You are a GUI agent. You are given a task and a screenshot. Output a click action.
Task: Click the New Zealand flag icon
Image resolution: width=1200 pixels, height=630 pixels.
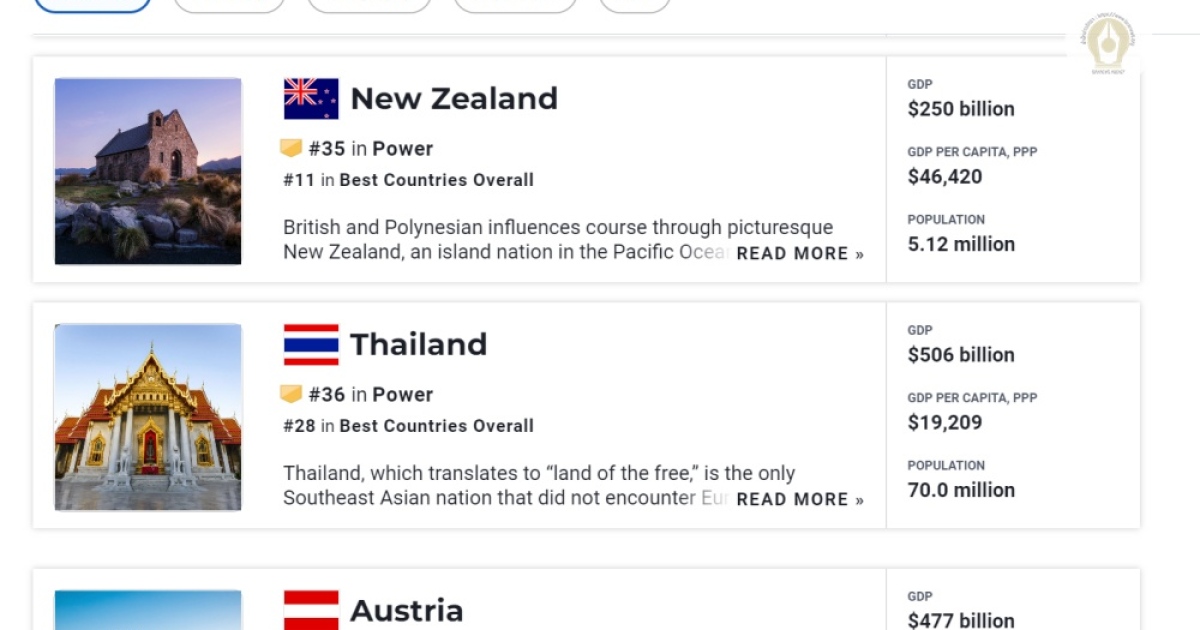click(311, 99)
